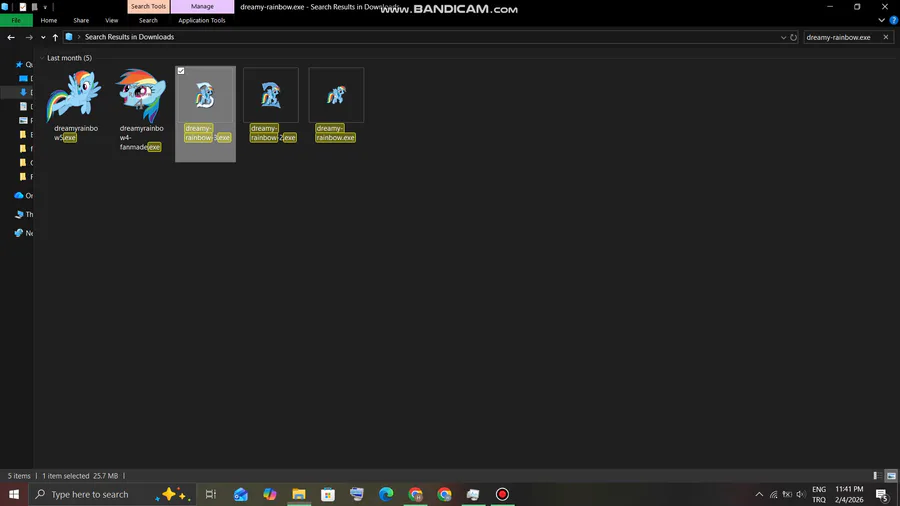Select Downloads in navigation pane
The image size is (900, 506).
24,92
